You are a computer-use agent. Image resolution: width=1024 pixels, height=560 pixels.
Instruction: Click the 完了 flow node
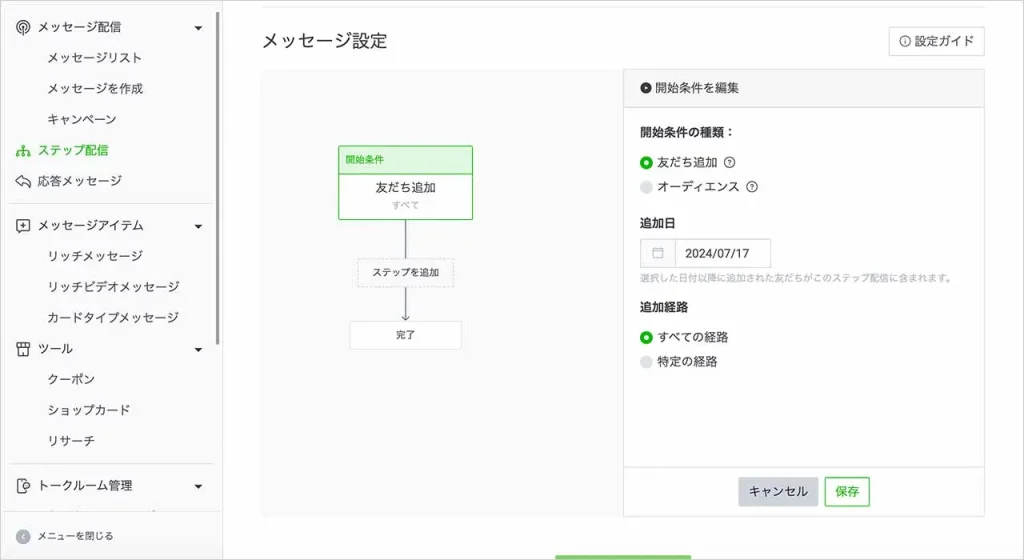(x=406, y=335)
